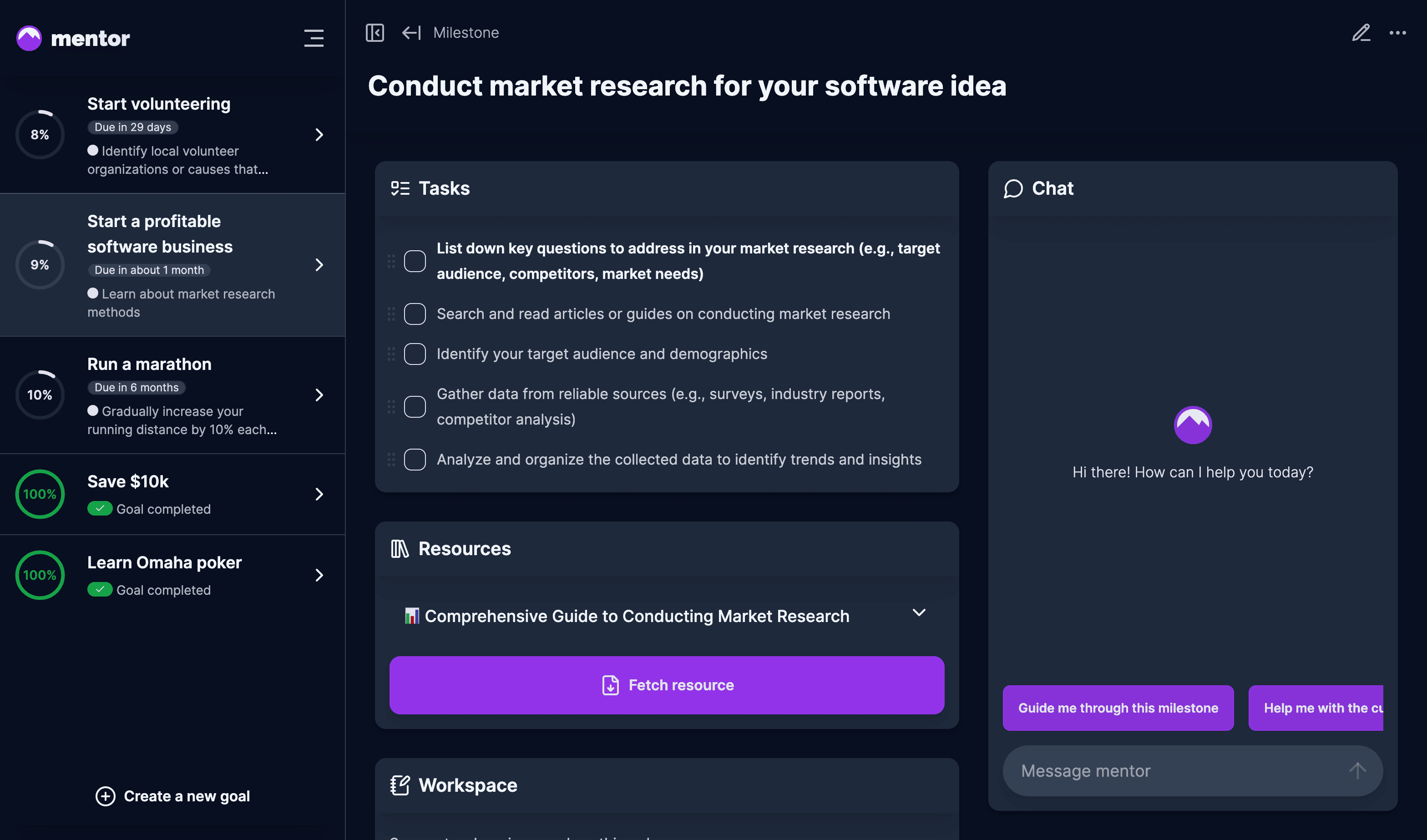Check 'Search and read articles' task checkbox
The height and width of the screenshot is (840, 1427).
point(415,314)
